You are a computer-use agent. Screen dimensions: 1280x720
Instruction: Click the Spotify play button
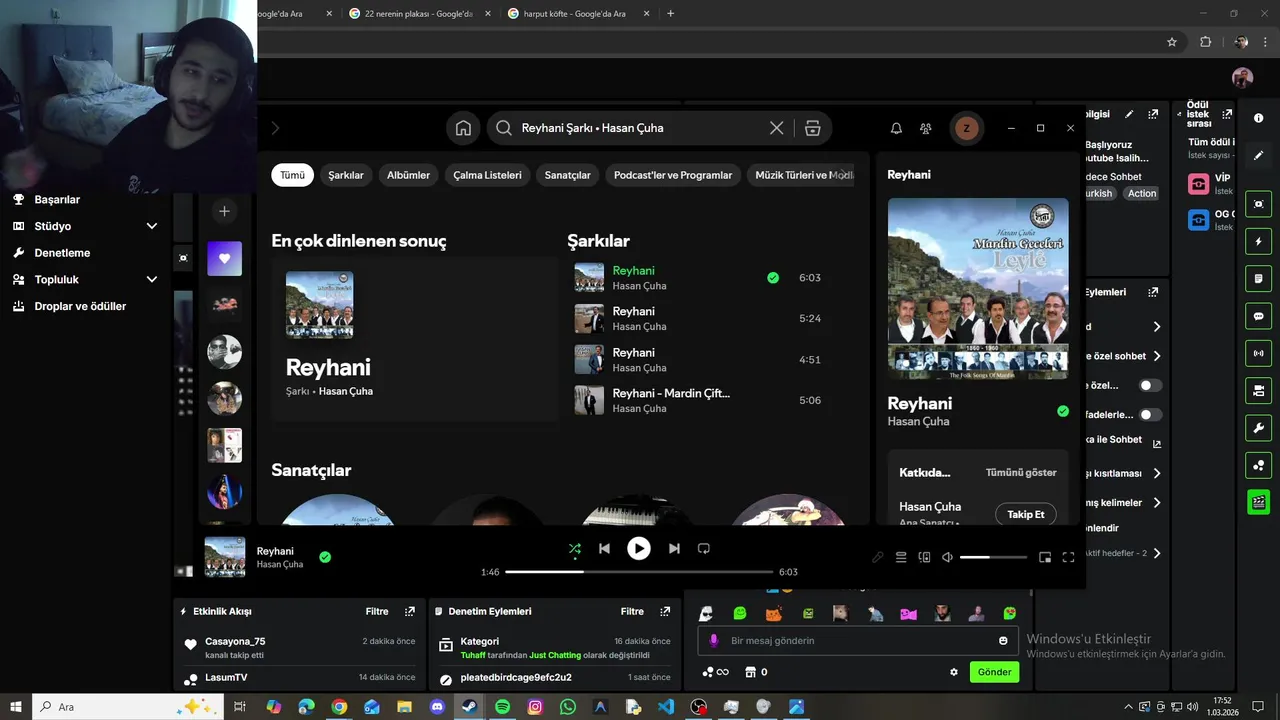638,548
